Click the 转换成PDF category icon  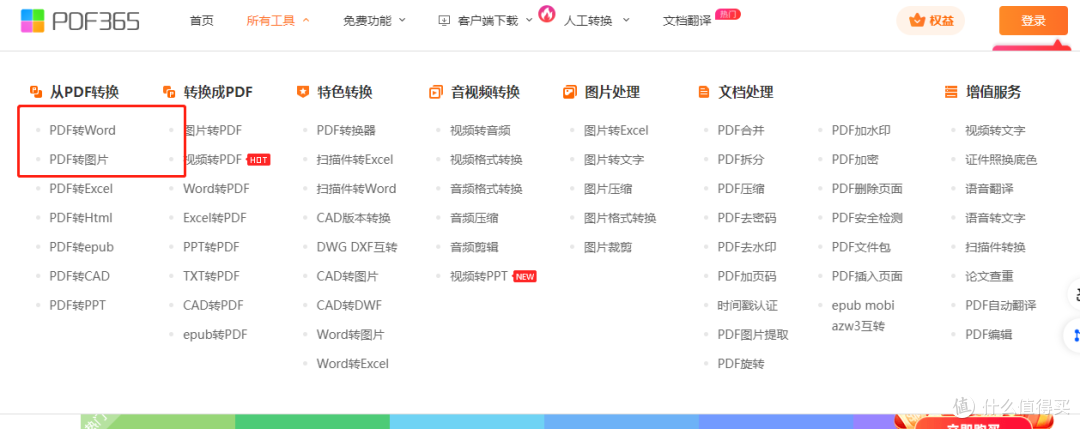pyautogui.click(x=169, y=92)
